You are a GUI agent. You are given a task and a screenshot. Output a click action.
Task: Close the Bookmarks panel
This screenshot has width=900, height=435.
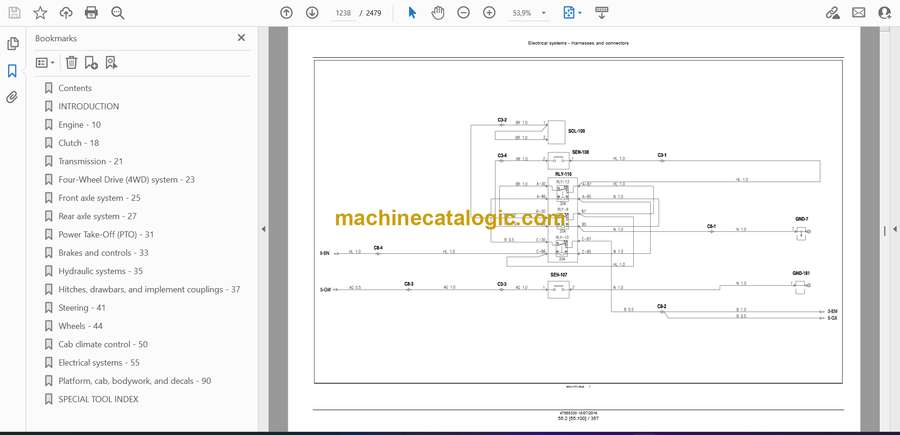click(241, 38)
